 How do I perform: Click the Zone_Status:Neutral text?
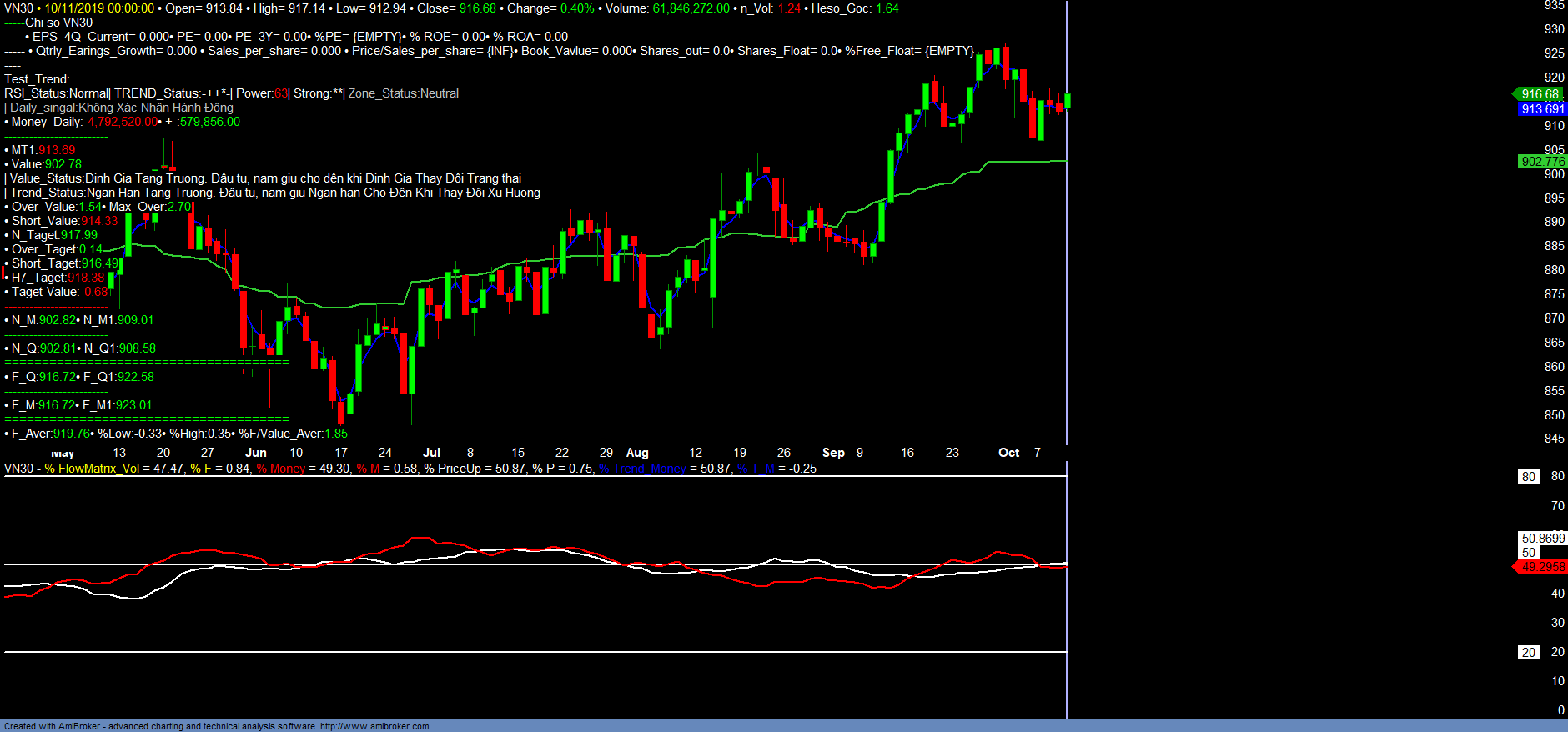click(404, 93)
